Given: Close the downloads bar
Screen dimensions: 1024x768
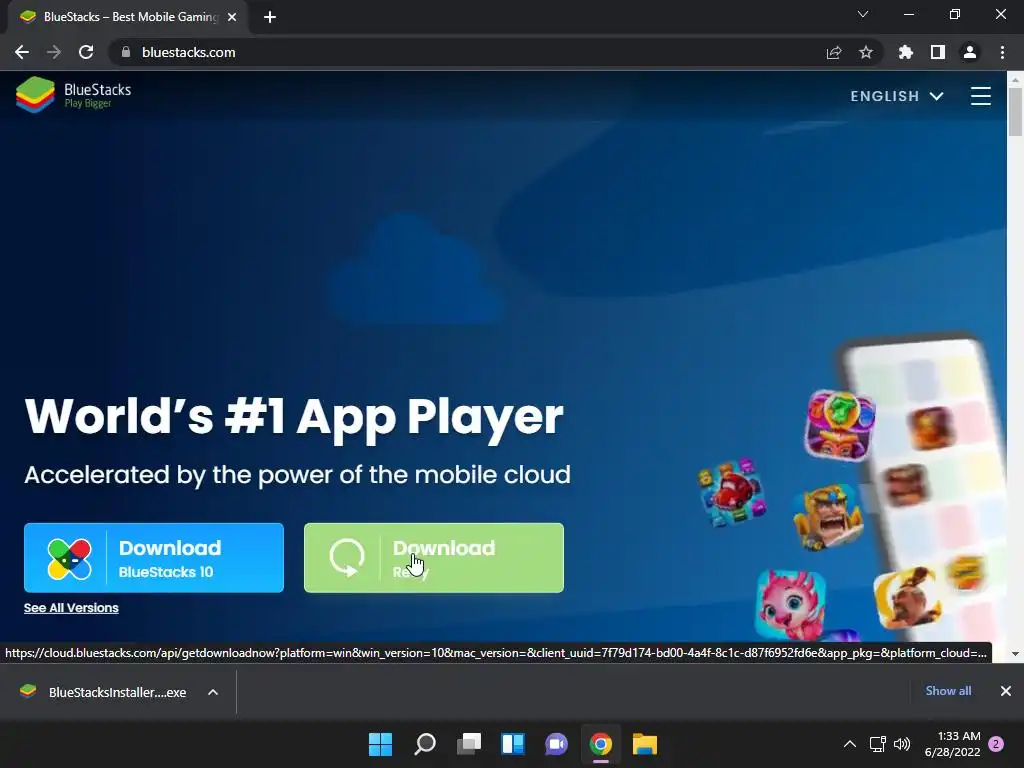Looking at the screenshot, I should (x=1006, y=691).
